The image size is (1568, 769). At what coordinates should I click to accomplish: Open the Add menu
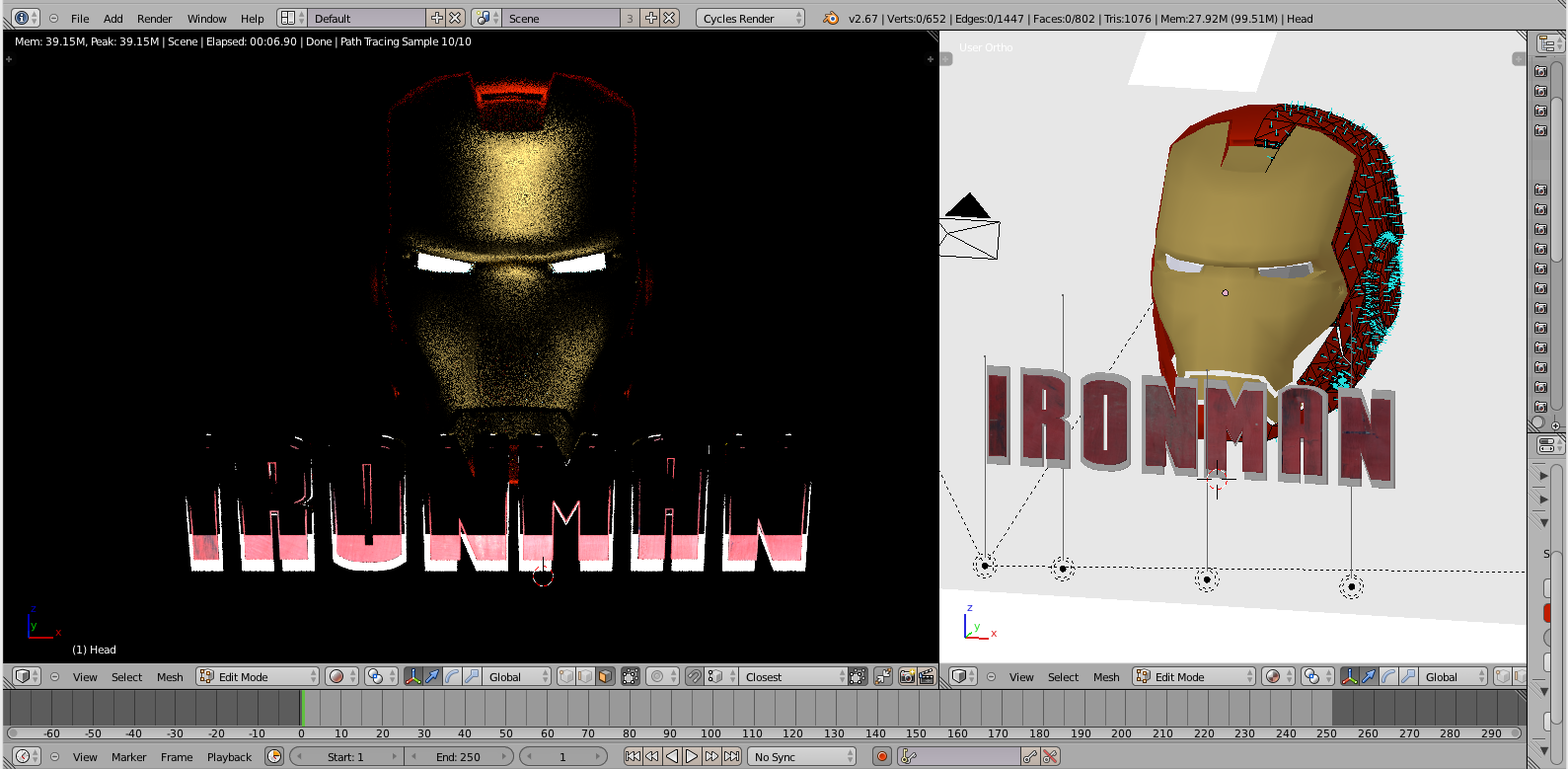click(x=113, y=19)
